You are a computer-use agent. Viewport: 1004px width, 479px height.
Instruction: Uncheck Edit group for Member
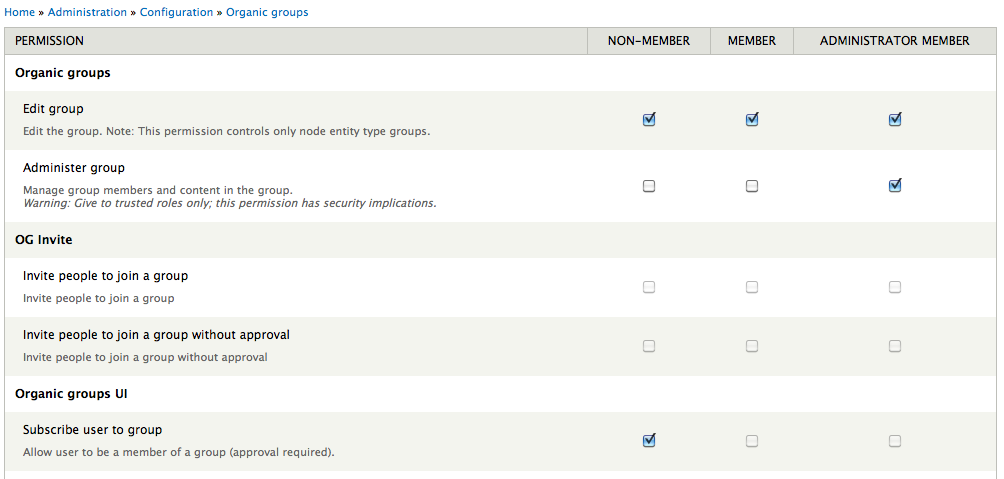pos(752,120)
